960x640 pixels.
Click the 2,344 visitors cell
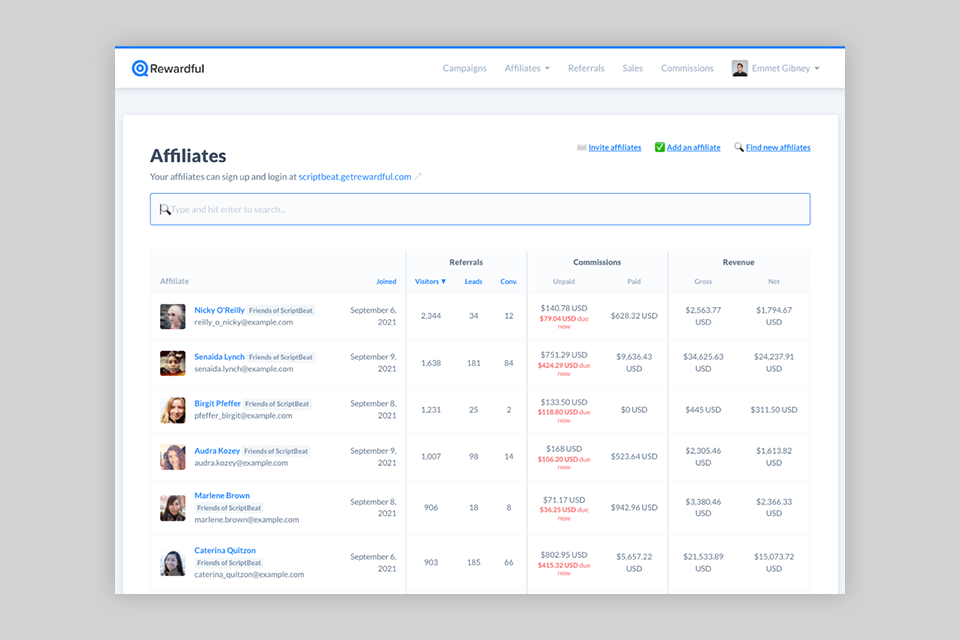pyautogui.click(x=431, y=316)
